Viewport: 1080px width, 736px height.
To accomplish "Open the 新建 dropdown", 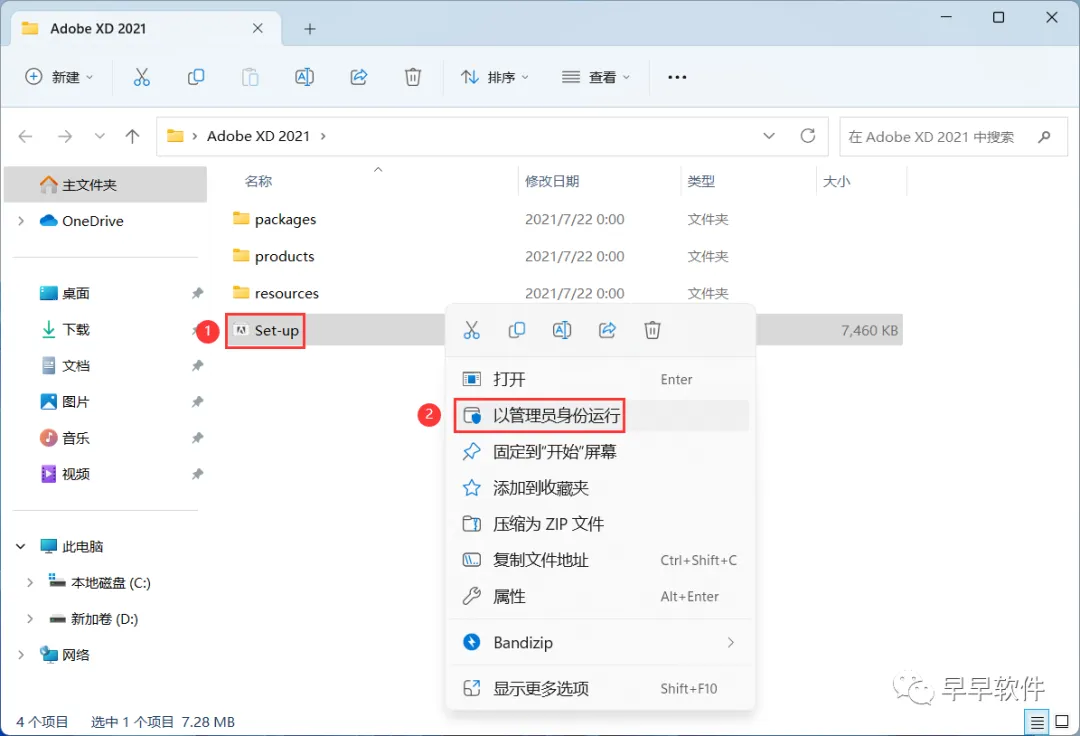I will coord(59,77).
